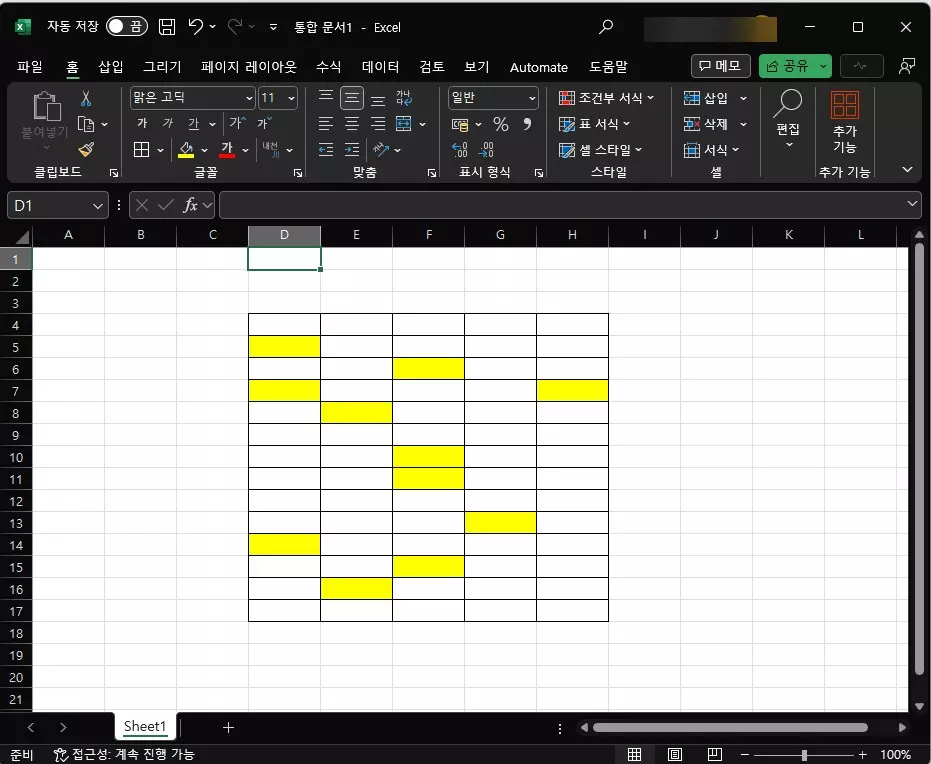This screenshot has width=931, height=764.
Task: Click the Top Align icon
Action: 325,97
